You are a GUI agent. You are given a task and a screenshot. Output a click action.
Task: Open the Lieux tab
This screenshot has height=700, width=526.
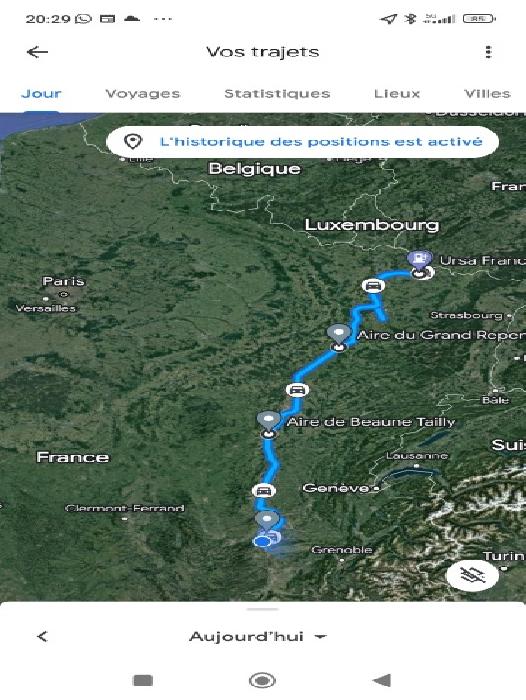397,94
